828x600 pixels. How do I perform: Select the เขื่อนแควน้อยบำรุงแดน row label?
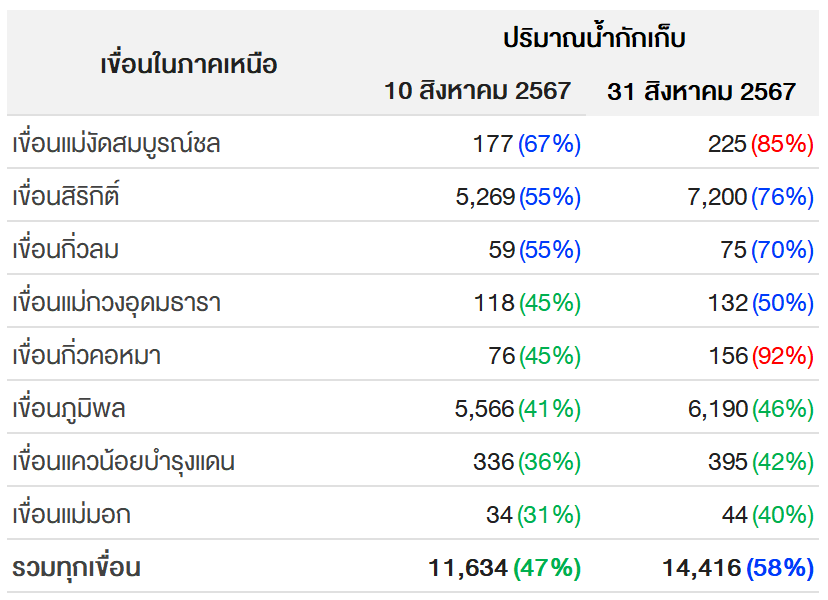pyautogui.click(x=123, y=461)
